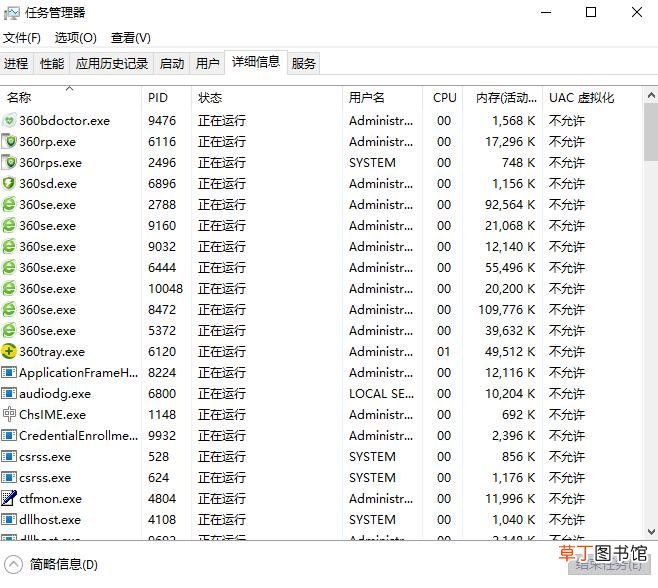Click 360se.exe icon with PID 9160
The height and width of the screenshot is (588, 658).
click(9, 226)
